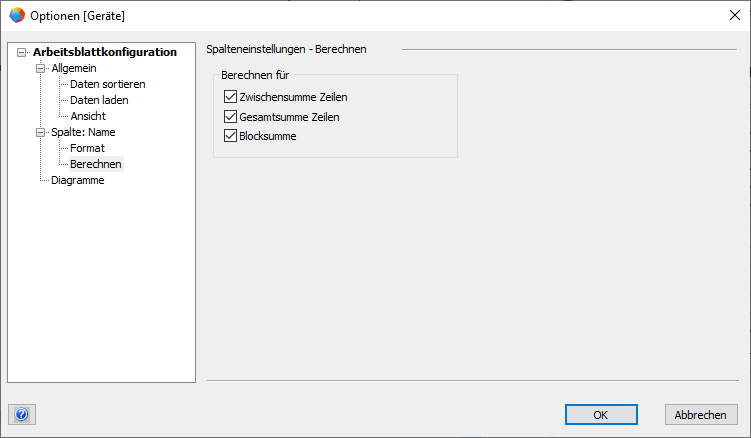Close the Optionen dialog window
This screenshot has height=438, width=751.
pyautogui.click(x=733, y=15)
